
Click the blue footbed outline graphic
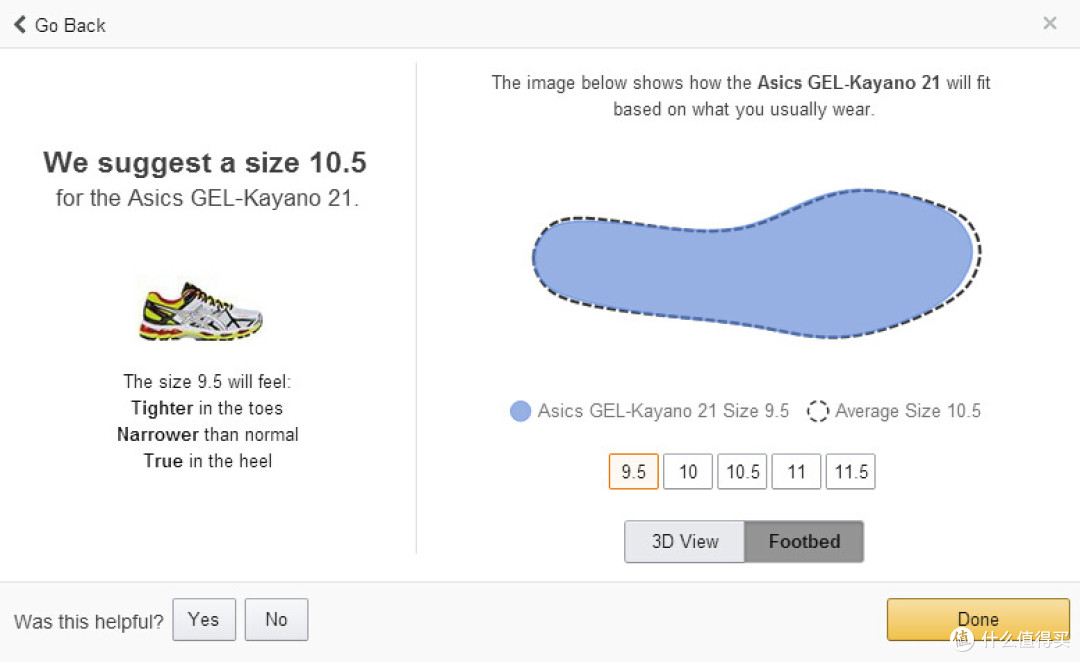pyautogui.click(x=756, y=264)
